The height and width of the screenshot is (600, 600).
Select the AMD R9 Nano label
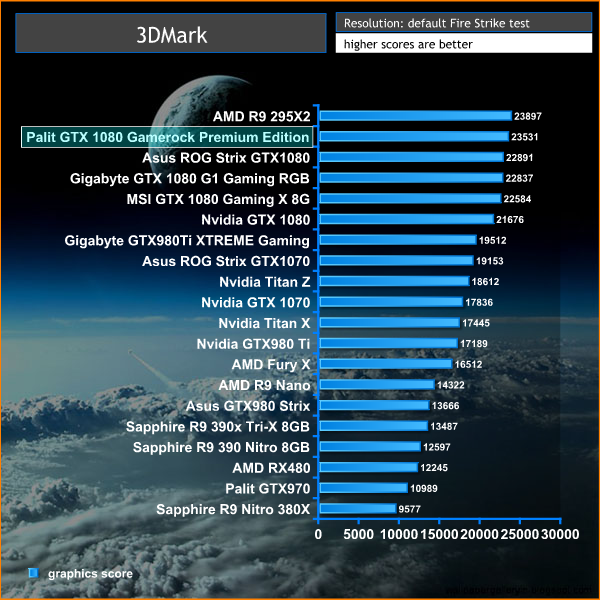264,385
